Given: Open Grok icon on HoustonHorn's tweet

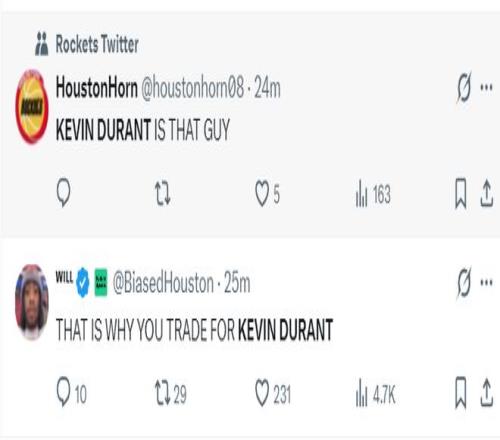Looking at the screenshot, I should [x=464, y=87].
